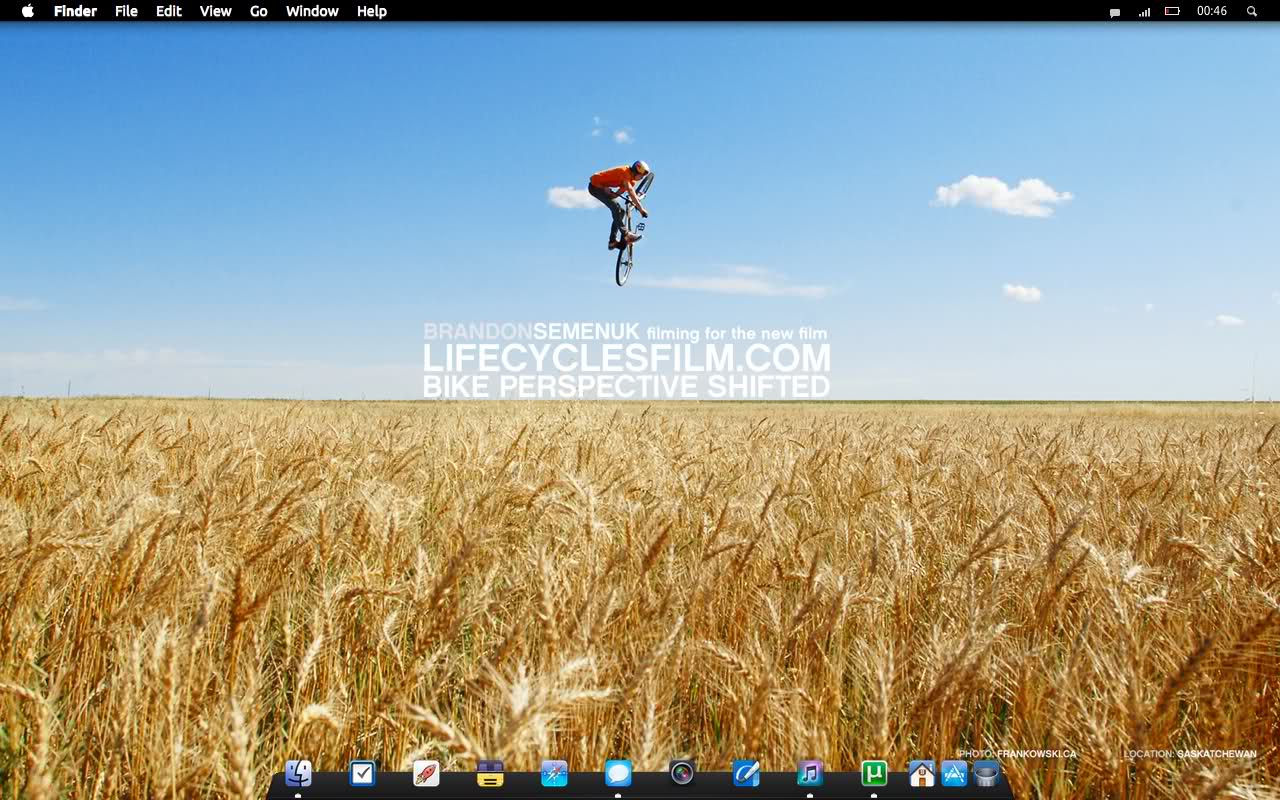Open the File menu
The width and height of the screenshot is (1280, 800).
coord(126,11)
